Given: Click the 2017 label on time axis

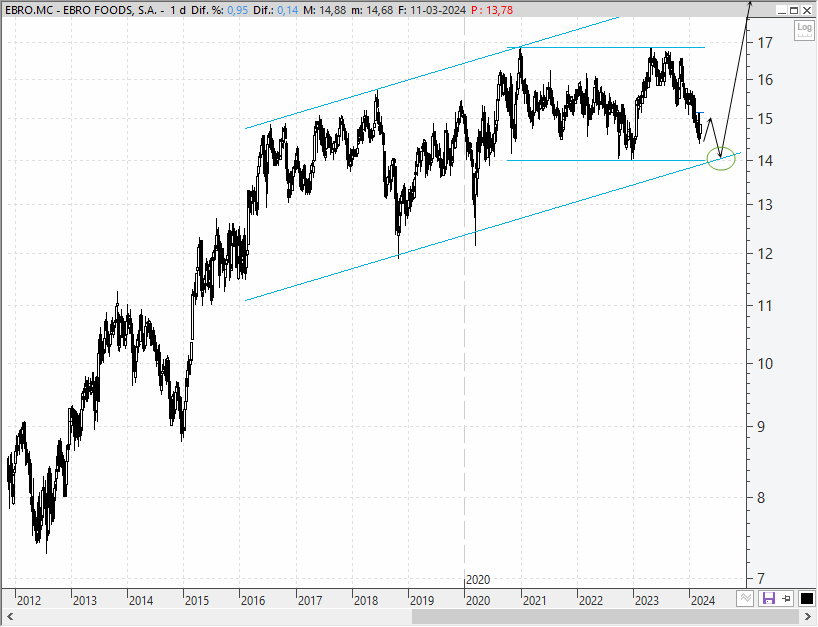Looking at the screenshot, I should tap(310, 600).
